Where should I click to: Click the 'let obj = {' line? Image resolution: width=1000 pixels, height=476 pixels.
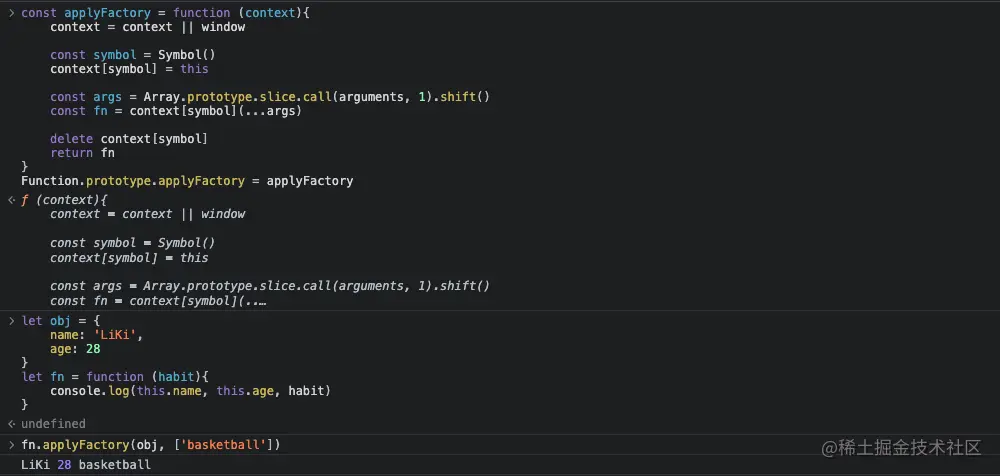tap(61, 320)
